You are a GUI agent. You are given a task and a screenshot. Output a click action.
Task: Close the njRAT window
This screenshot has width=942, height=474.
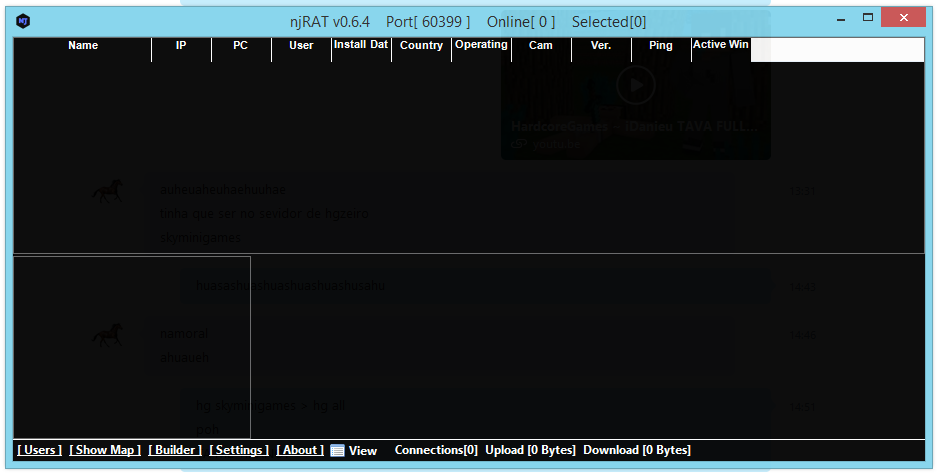click(904, 18)
